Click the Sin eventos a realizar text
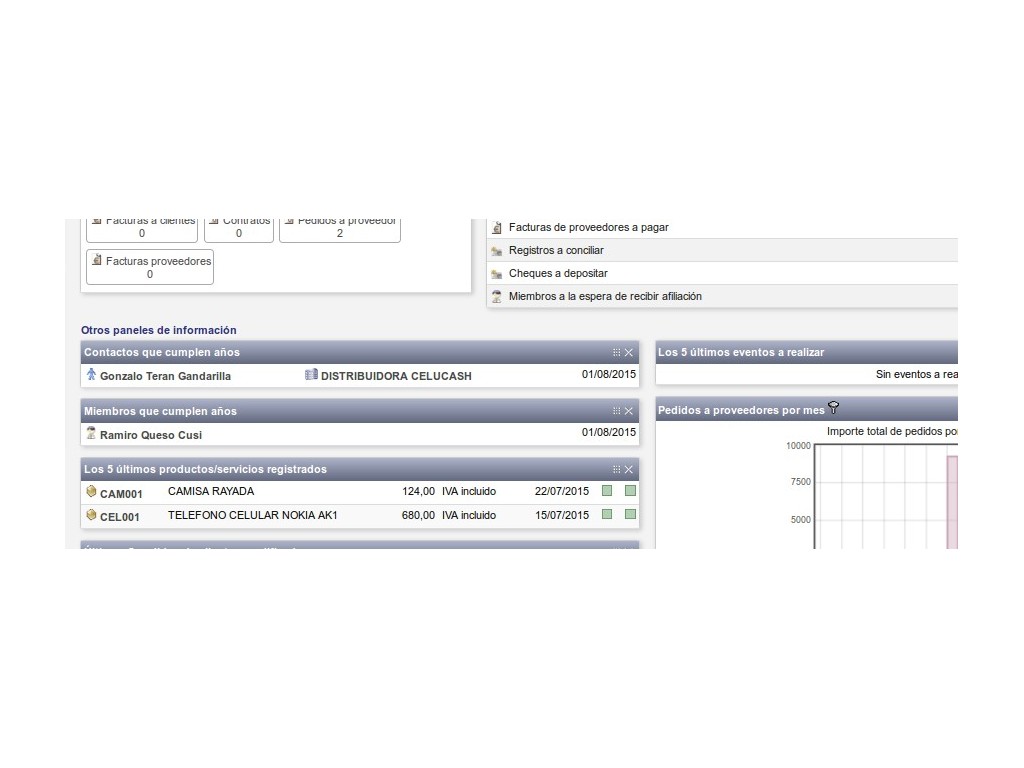 tap(917, 374)
